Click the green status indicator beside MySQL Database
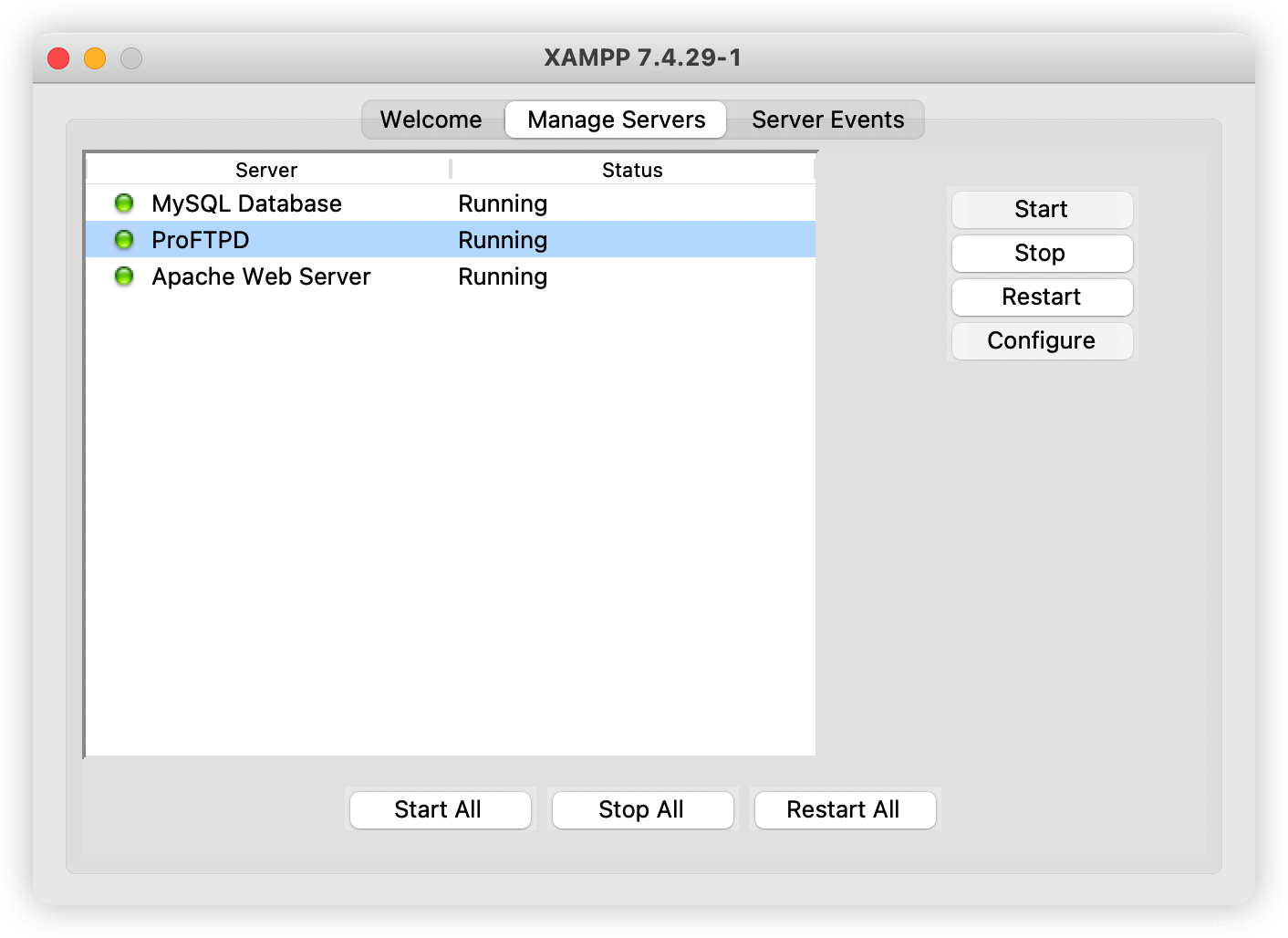 (123, 203)
